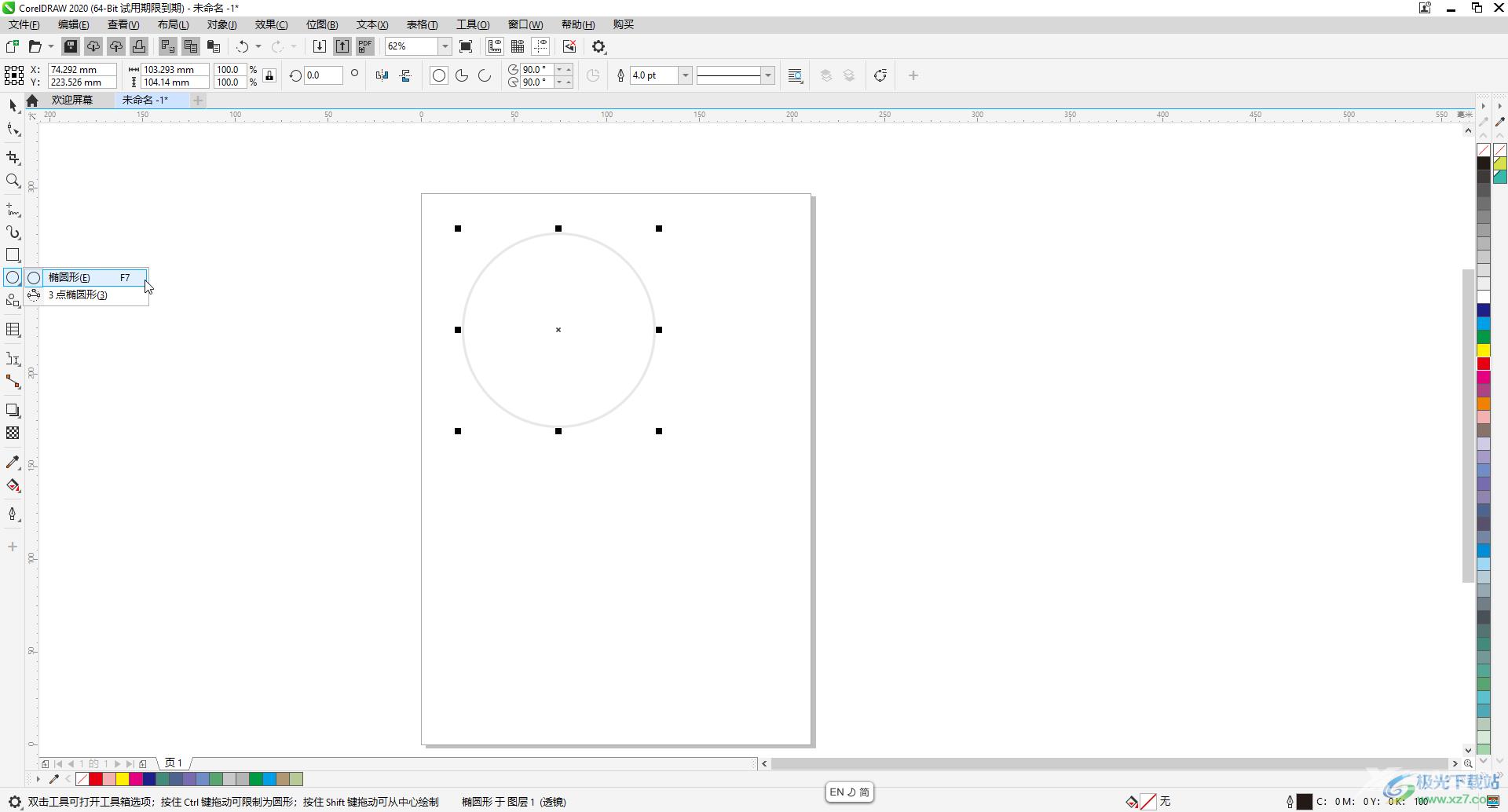This screenshot has width=1508, height=812.
Task: Click the Convert to curves icon
Action: 880,75
